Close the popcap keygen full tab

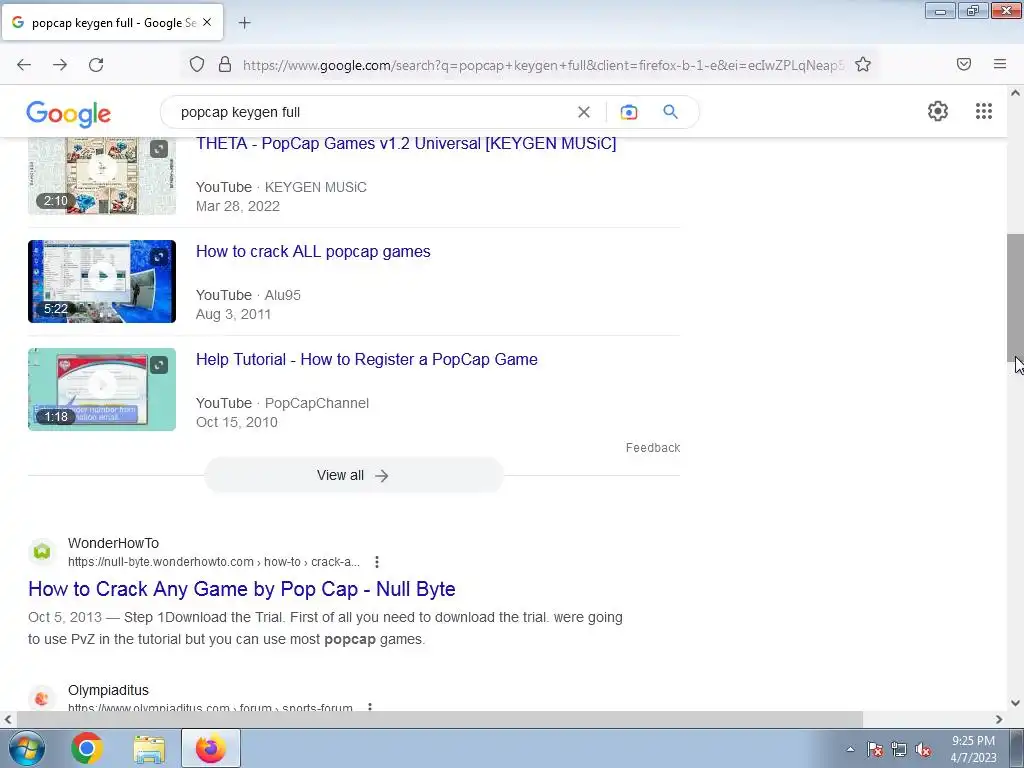[207, 22]
